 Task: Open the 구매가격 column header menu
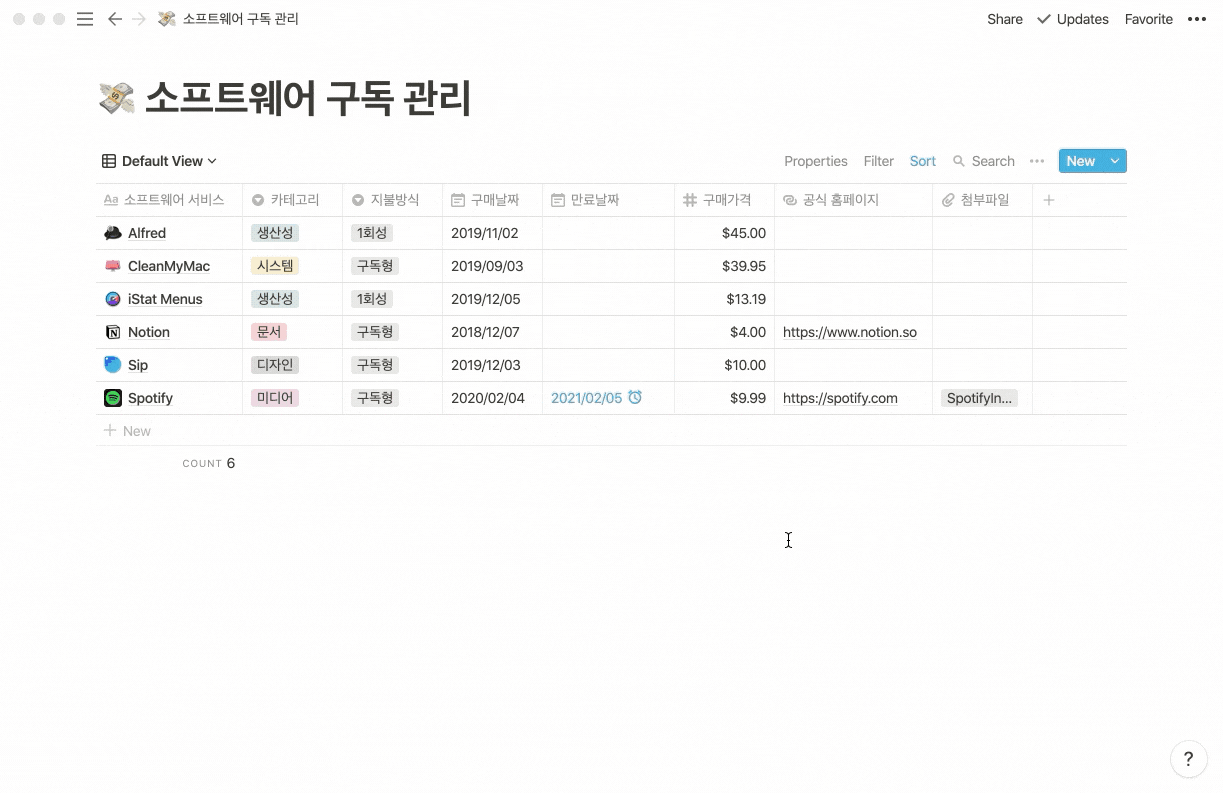coord(725,200)
